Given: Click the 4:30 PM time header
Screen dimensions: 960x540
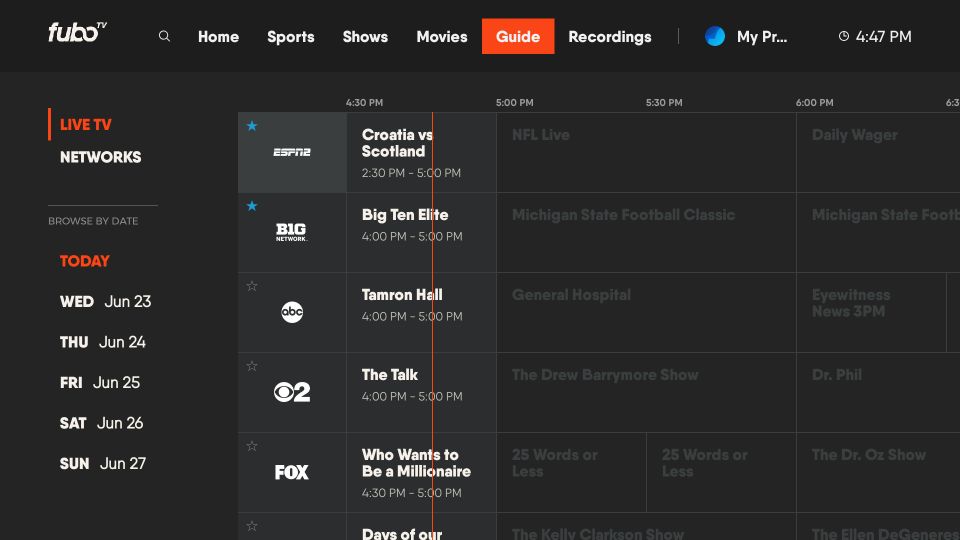Looking at the screenshot, I should (x=364, y=102).
